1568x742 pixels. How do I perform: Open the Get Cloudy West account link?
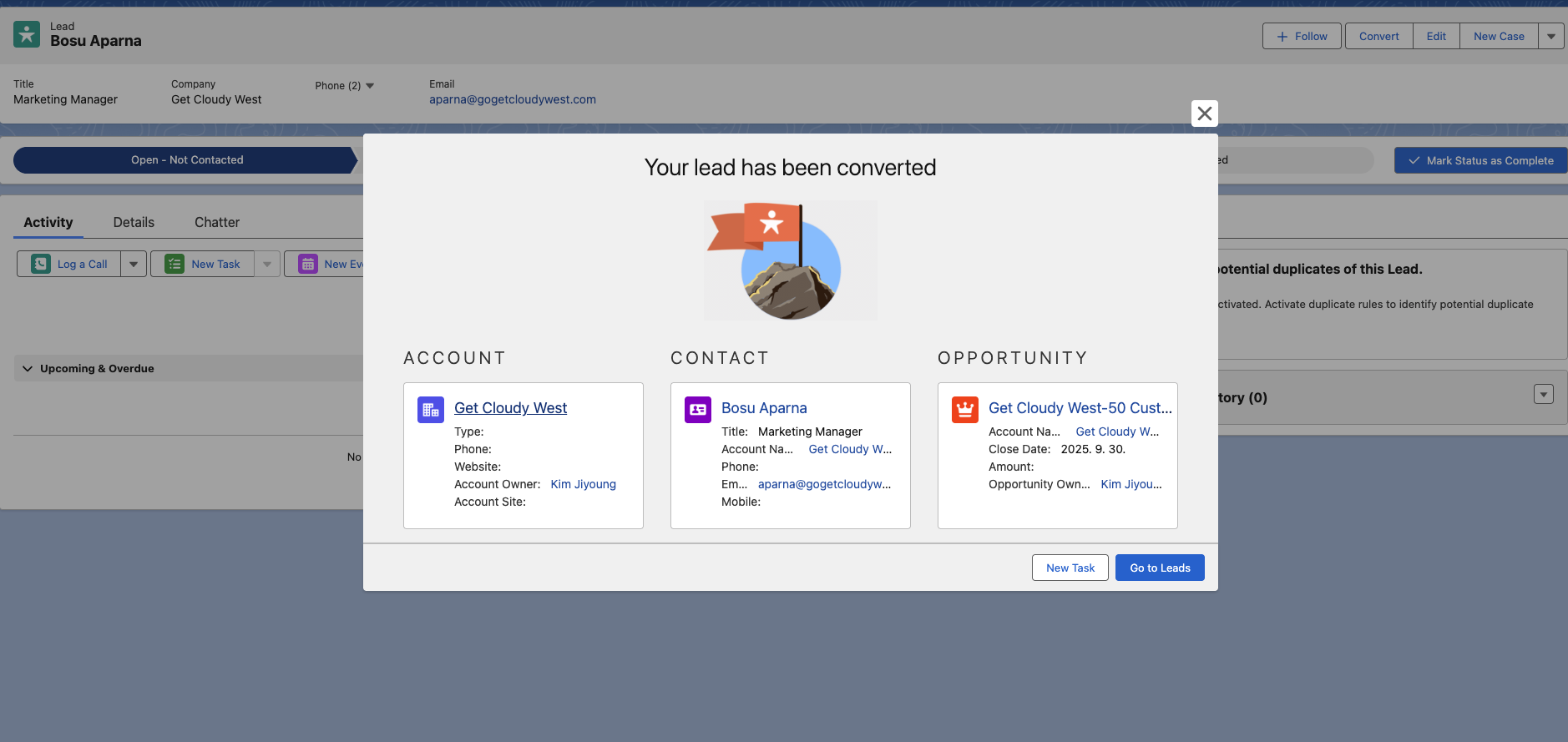tap(510, 408)
